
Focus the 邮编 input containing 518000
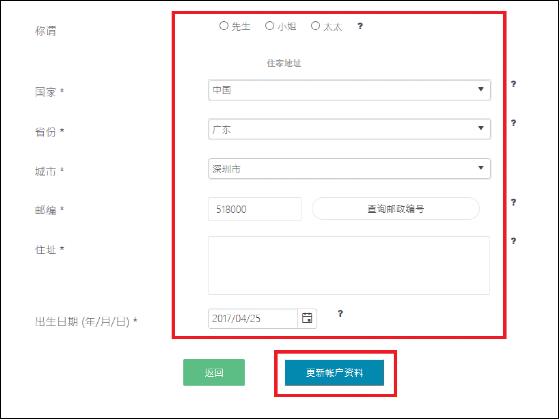[255, 209]
